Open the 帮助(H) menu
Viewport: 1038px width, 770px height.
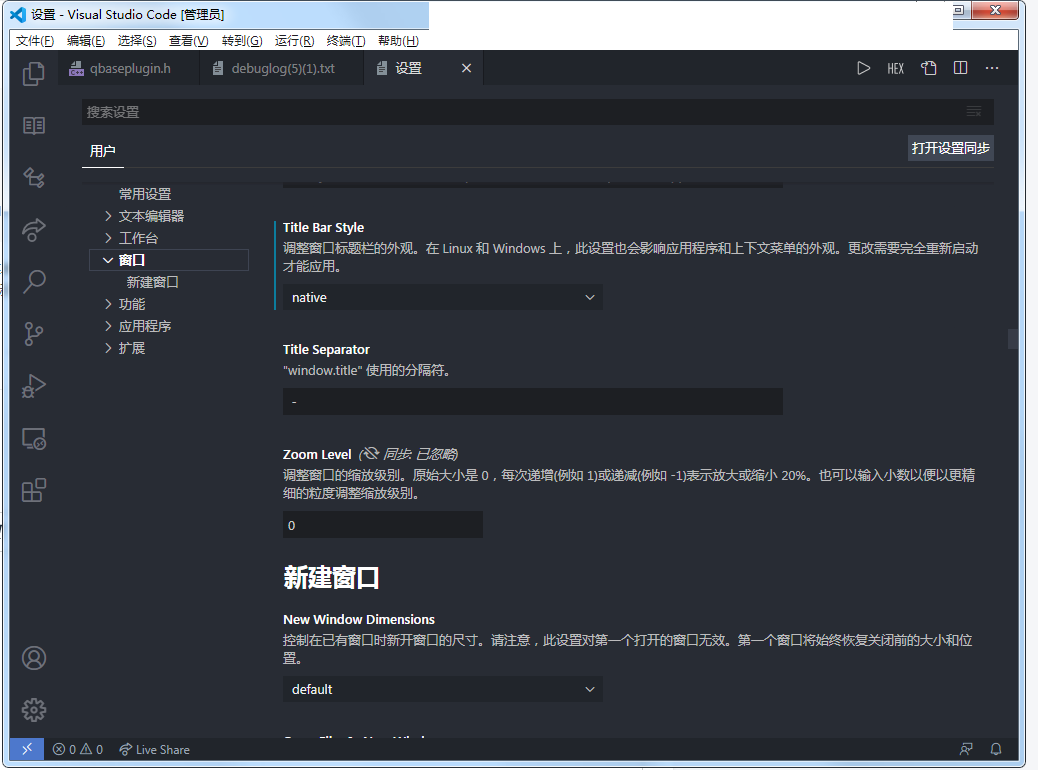(x=398, y=41)
